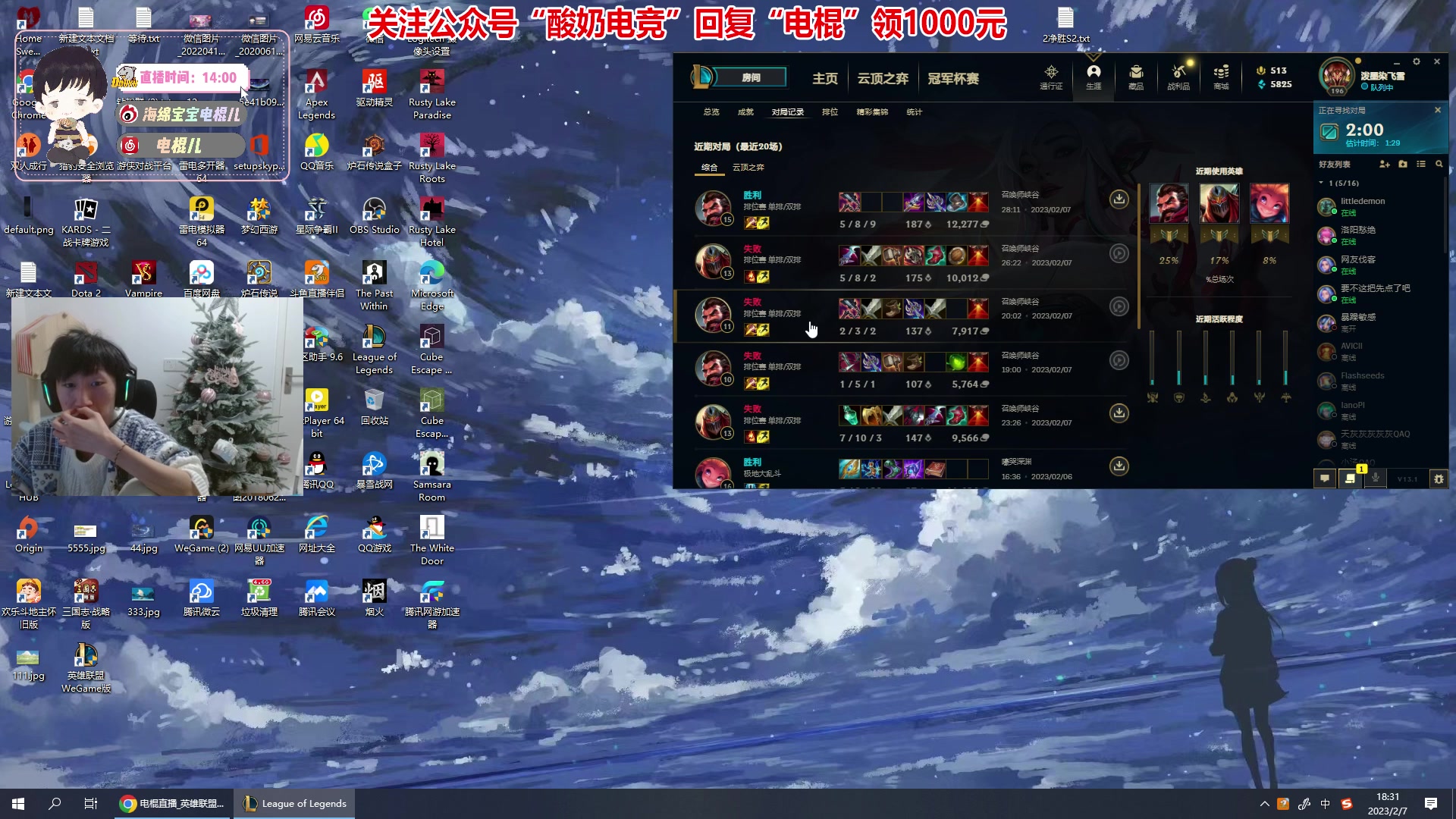The height and width of the screenshot is (819, 1456).
Task: Open friend 洛阳愁绝 in friends list
Action: (1380, 235)
